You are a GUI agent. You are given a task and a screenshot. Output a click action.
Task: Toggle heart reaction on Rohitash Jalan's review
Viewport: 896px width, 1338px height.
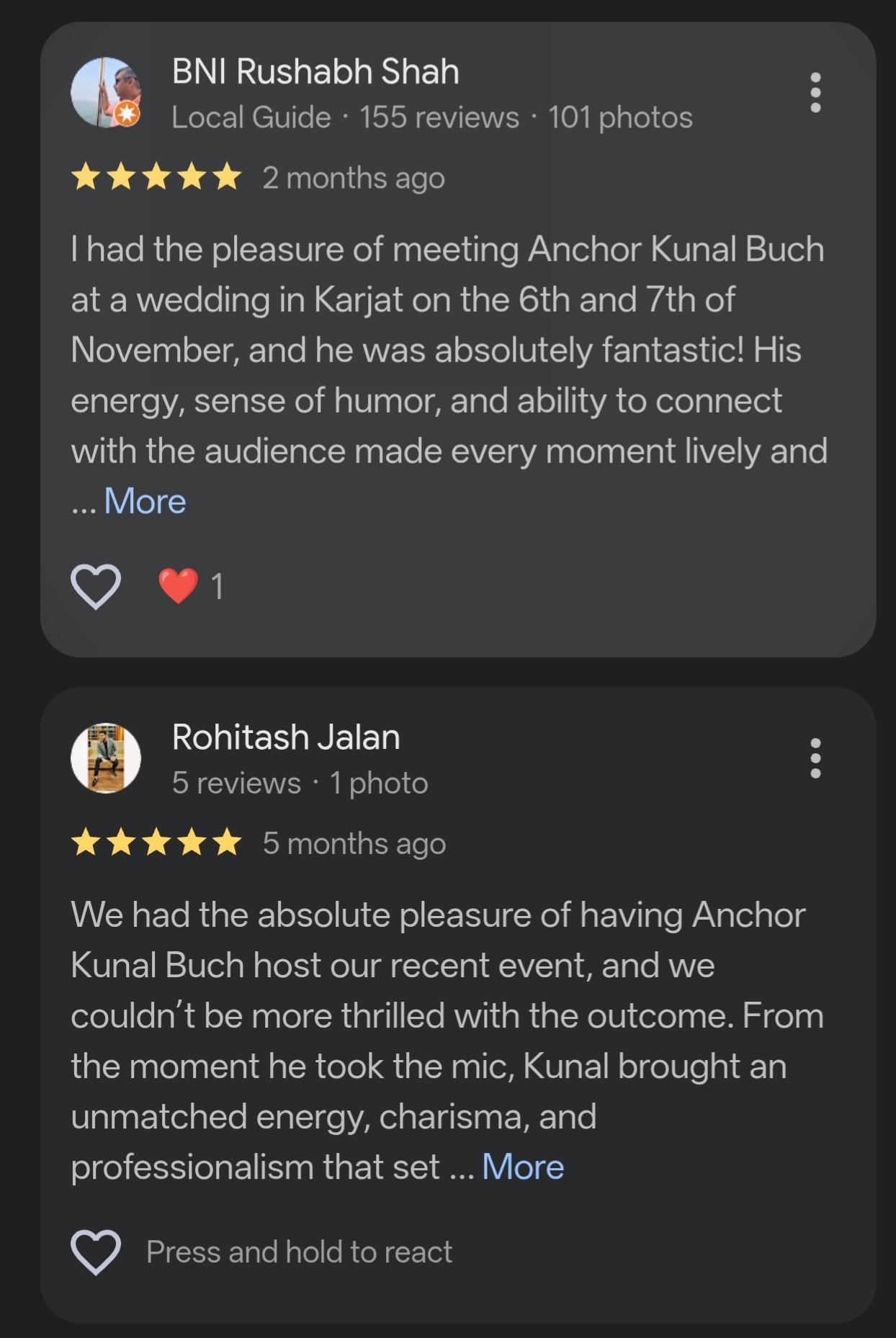tap(96, 1252)
